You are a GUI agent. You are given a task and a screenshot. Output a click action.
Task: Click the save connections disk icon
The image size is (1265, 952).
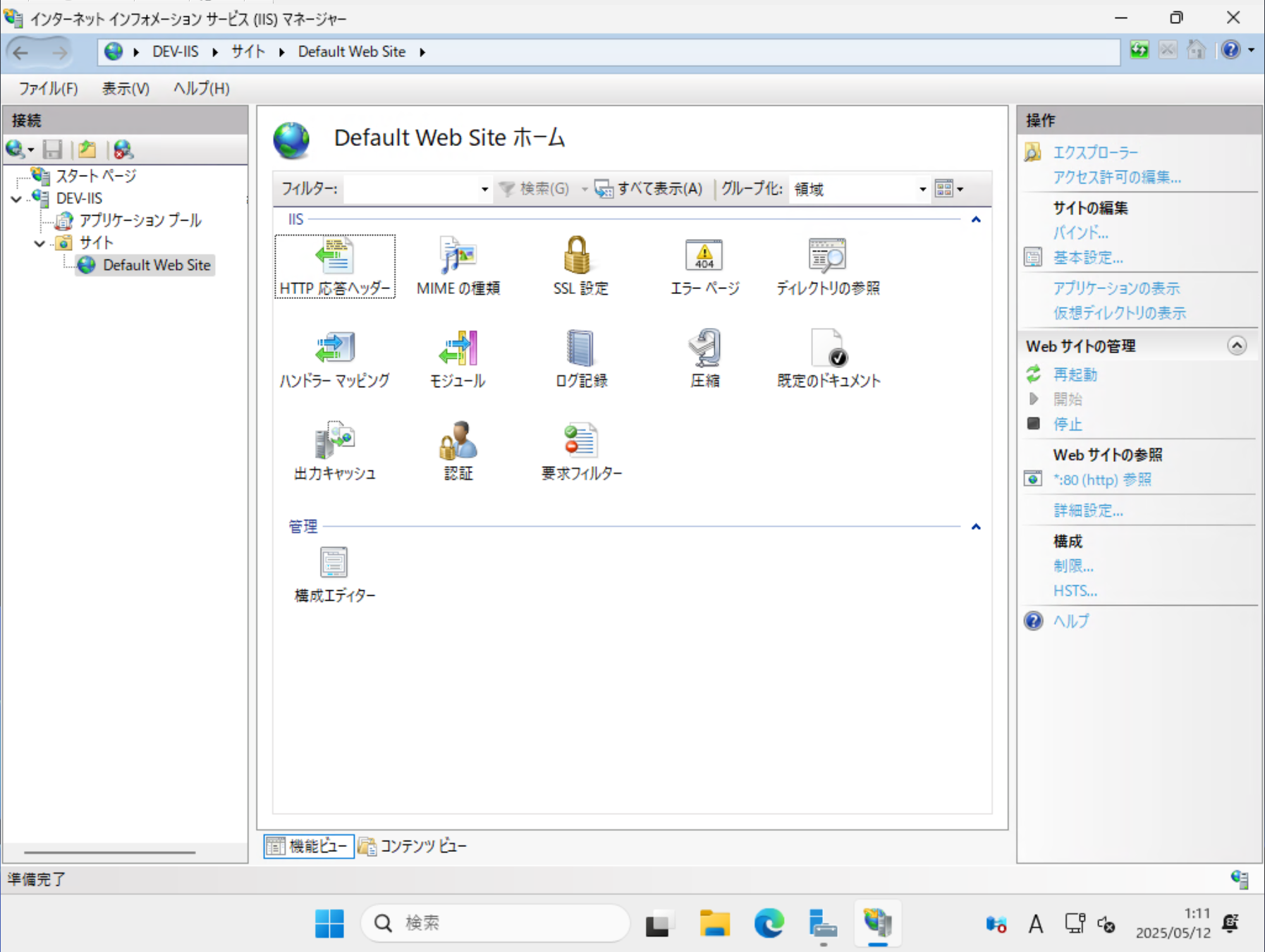tap(53, 149)
